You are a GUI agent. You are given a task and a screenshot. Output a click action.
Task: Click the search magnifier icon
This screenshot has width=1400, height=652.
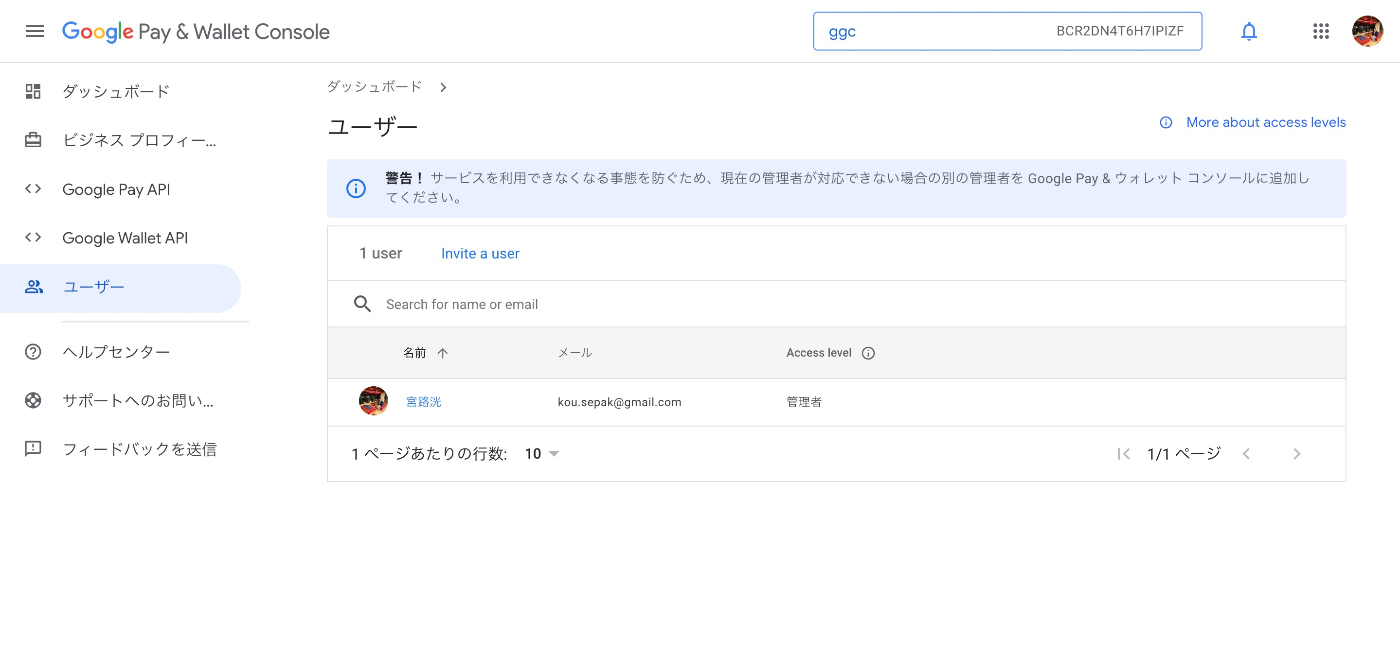click(x=363, y=304)
